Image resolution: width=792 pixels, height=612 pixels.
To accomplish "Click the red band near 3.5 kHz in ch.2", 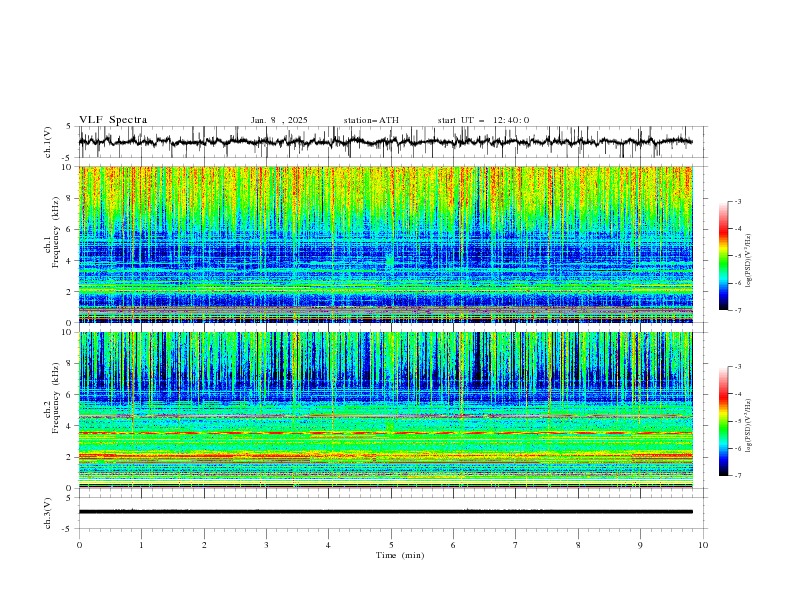I will (x=385, y=433).
